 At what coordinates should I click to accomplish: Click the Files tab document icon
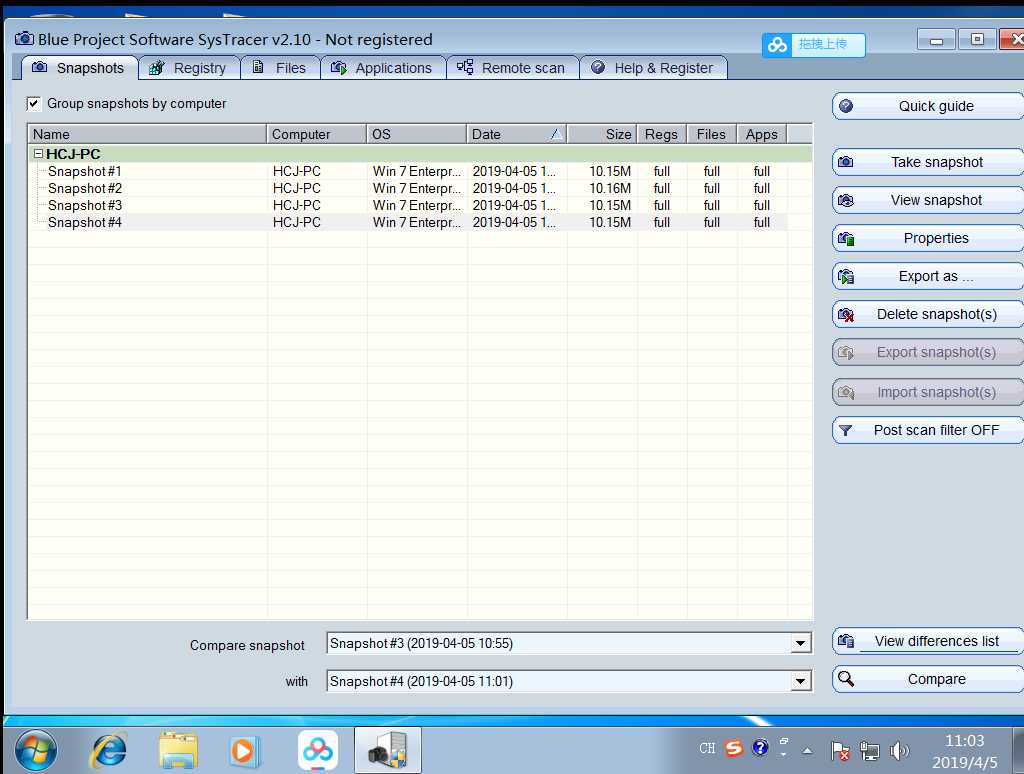[258, 67]
